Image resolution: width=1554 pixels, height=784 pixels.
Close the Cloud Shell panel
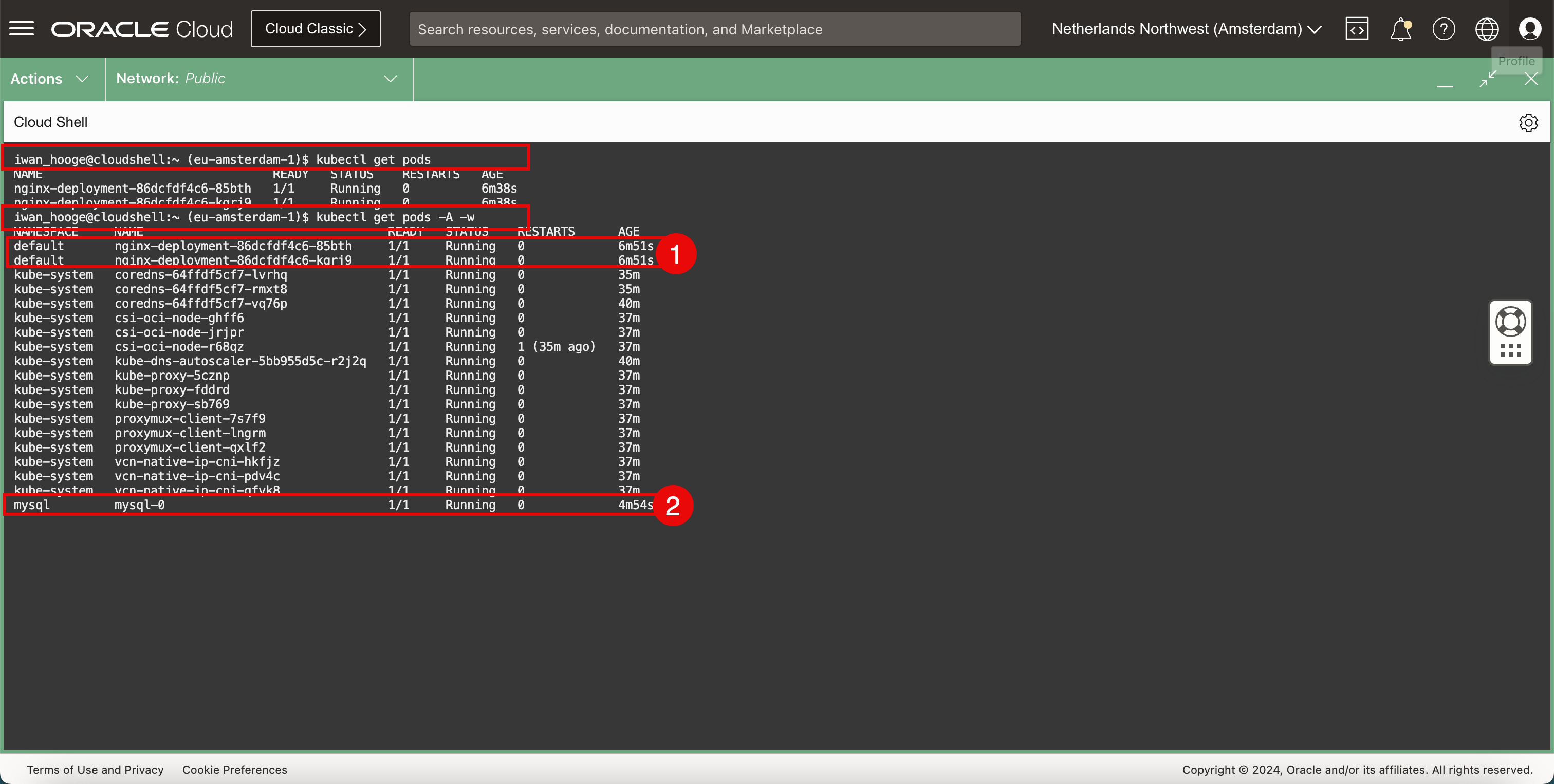point(1531,79)
